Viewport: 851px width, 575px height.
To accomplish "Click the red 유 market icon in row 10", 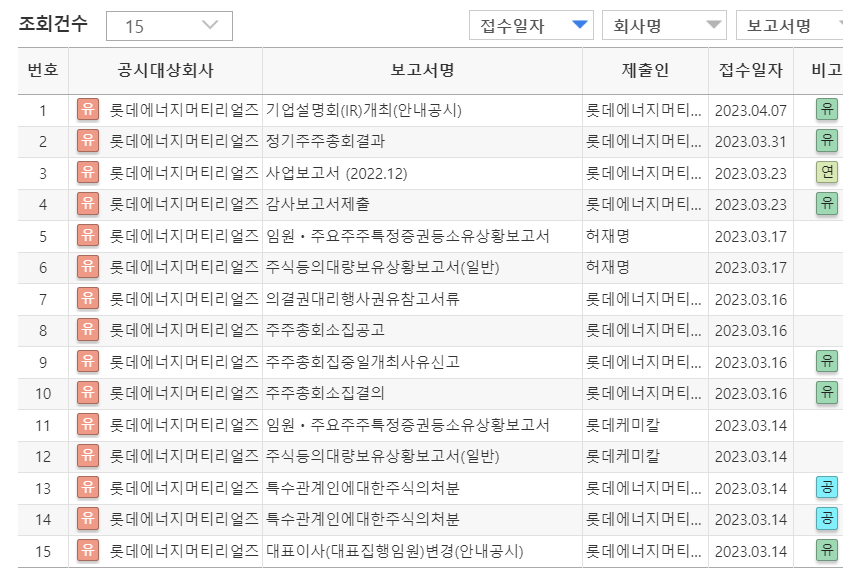I will [x=87, y=393].
